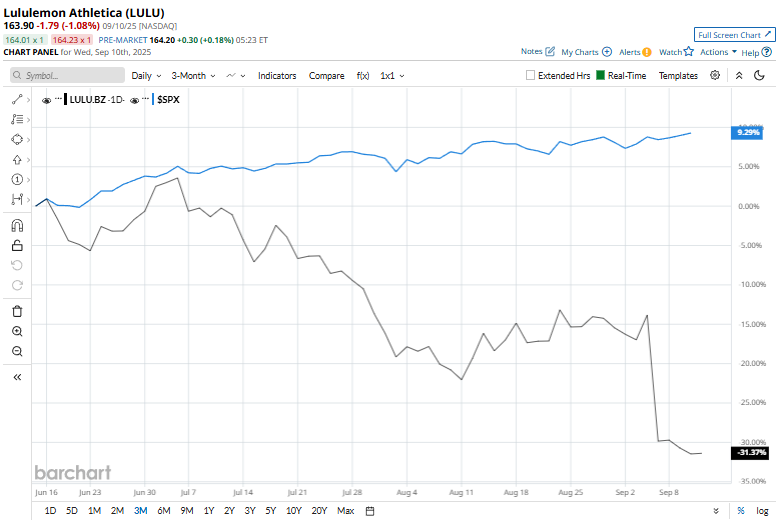This screenshot has height=528, width=782.
Task: Click the redo arrow icon
Action: point(17,285)
